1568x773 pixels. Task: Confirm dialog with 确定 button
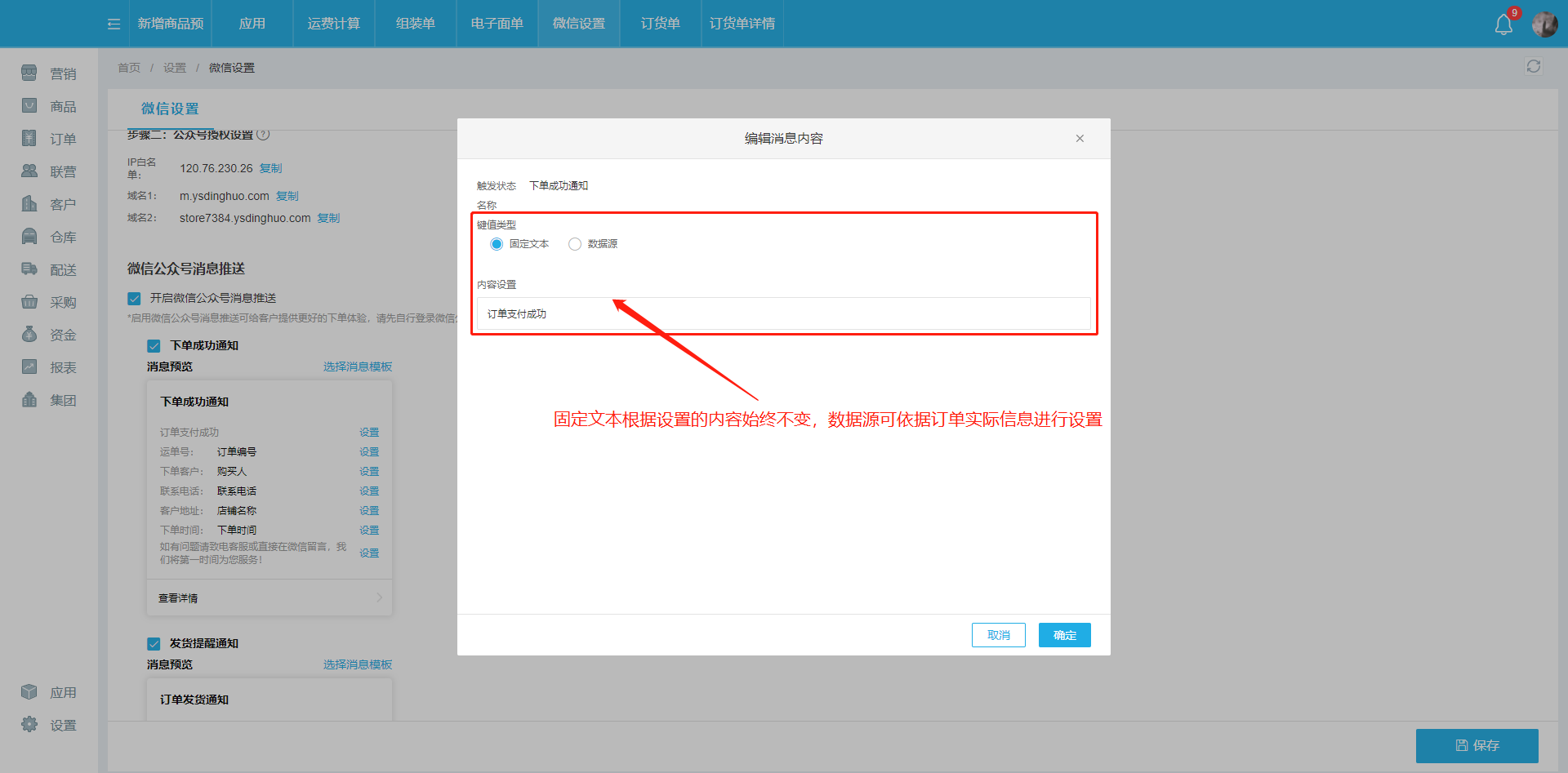click(1064, 634)
